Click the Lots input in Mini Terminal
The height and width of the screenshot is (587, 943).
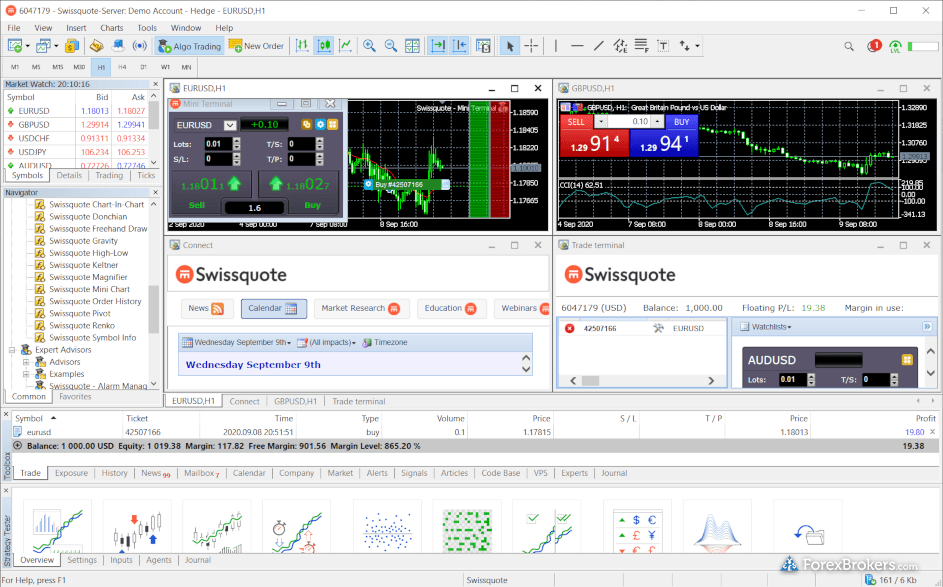[217, 144]
